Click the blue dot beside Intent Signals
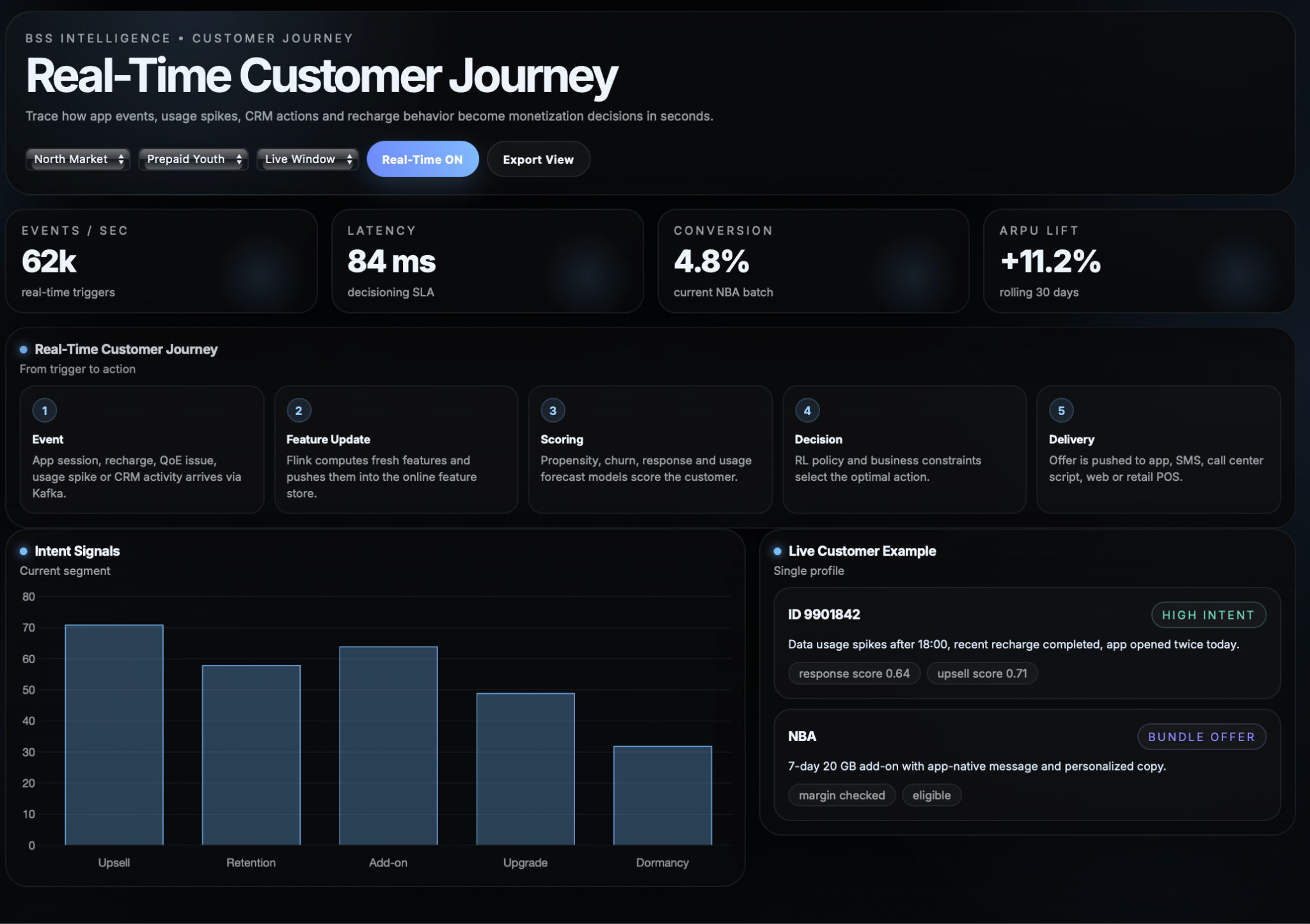Image resolution: width=1310 pixels, height=924 pixels. 24,551
